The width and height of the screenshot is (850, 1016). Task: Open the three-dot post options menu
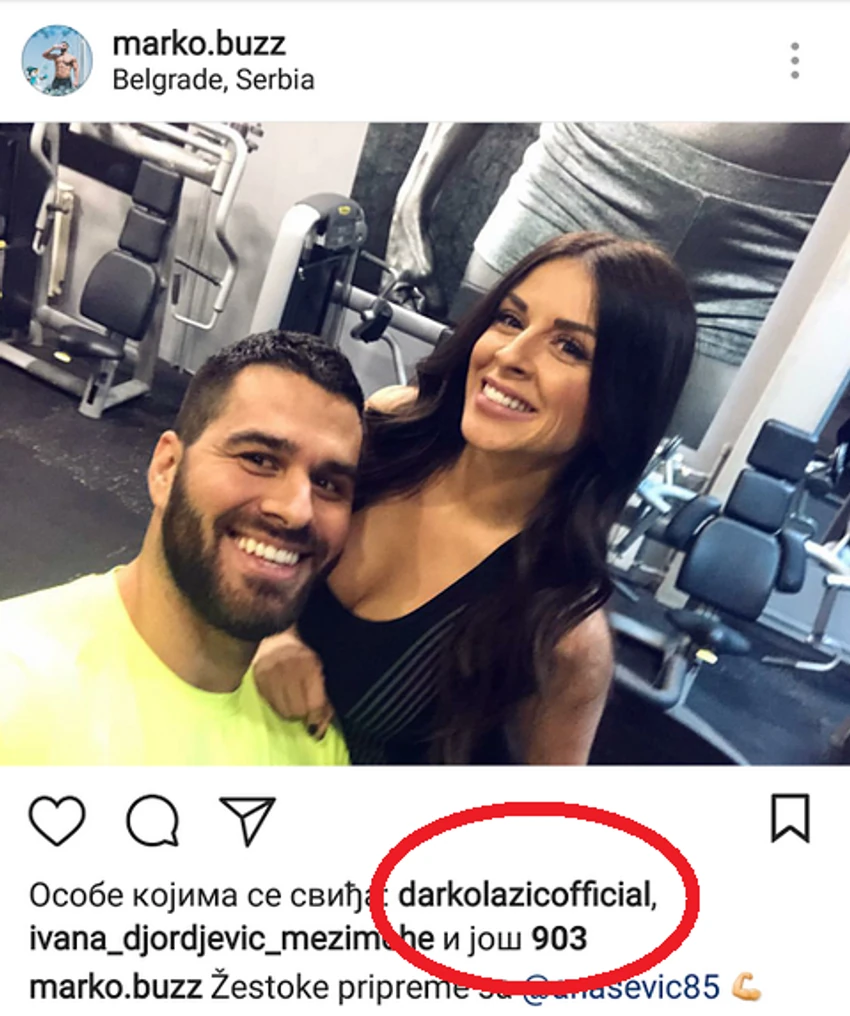tap(795, 61)
